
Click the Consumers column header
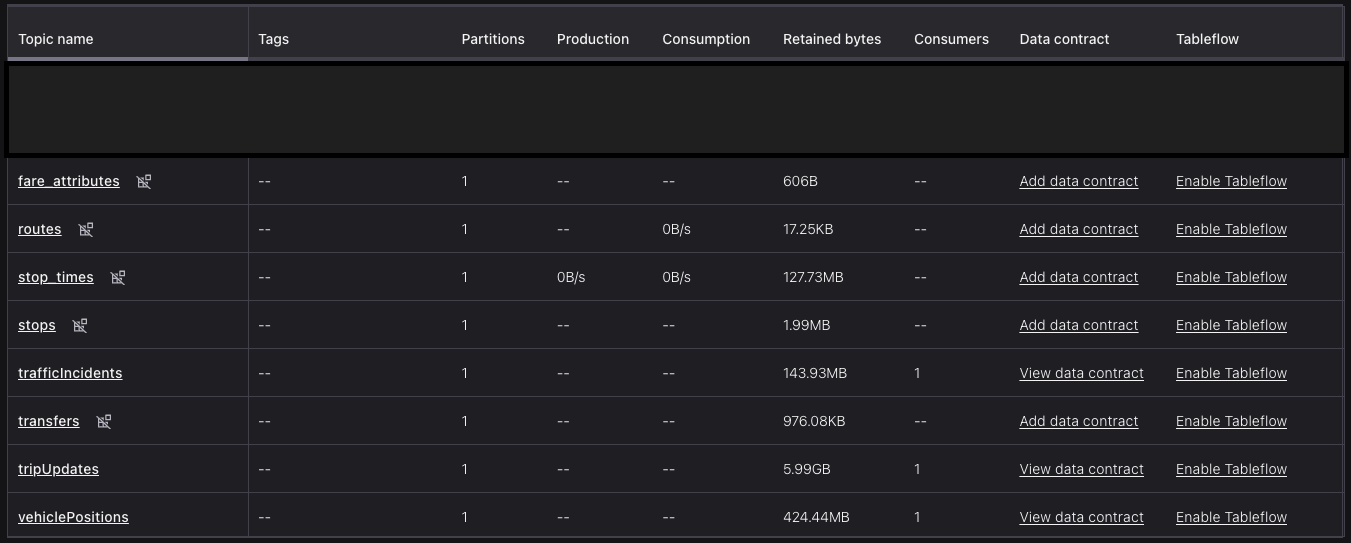(950, 39)
